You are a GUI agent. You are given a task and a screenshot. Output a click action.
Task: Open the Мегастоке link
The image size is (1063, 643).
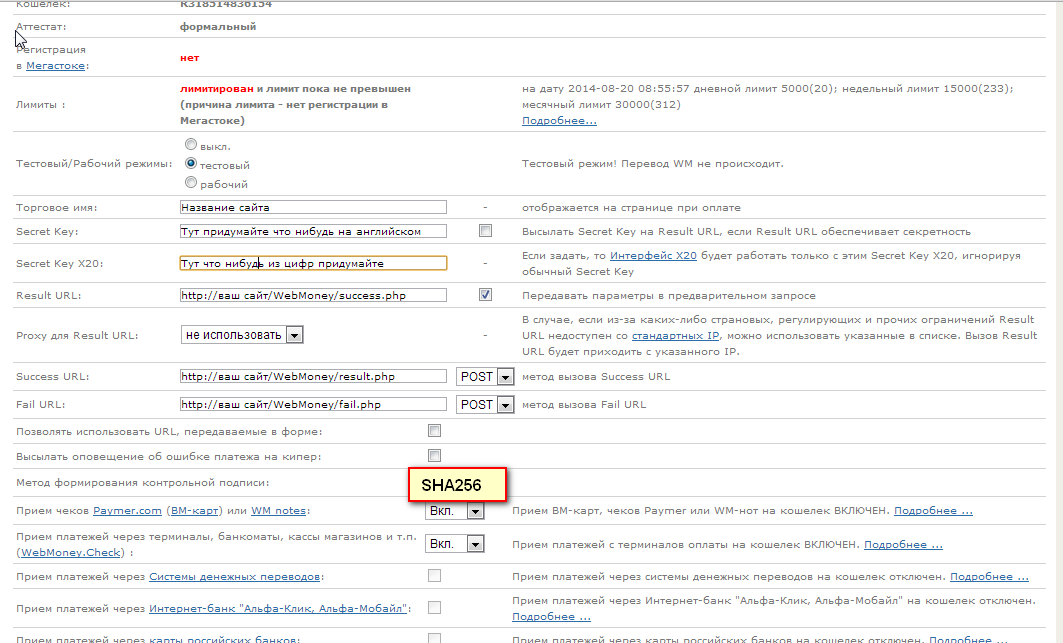56,66
